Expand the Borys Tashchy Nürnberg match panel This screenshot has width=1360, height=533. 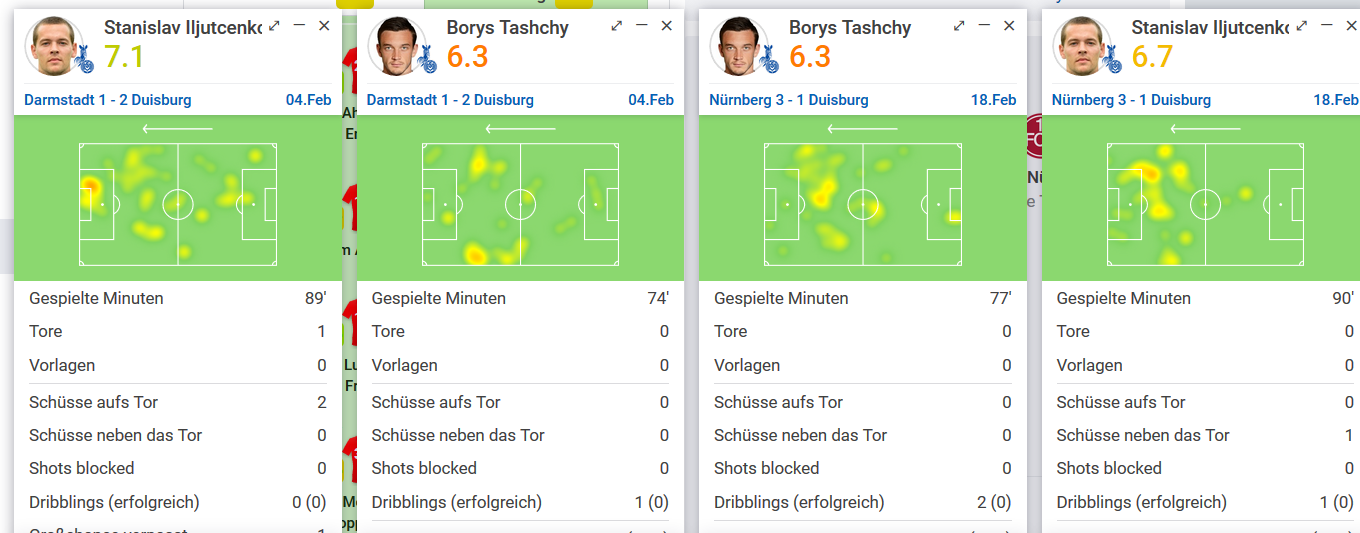pyautogui.click(x=959, y=26)
